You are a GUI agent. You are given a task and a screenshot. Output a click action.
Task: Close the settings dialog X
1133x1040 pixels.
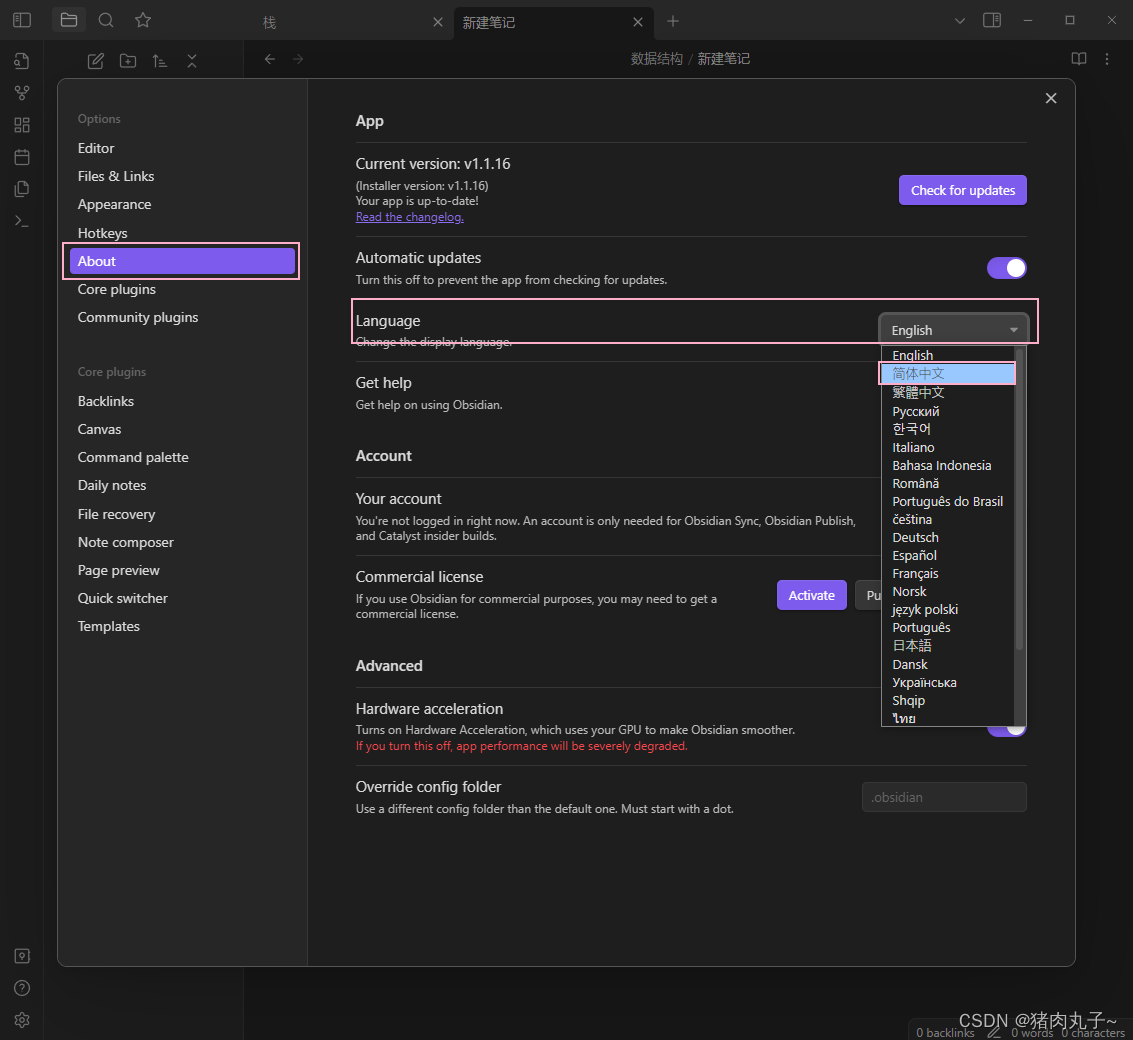[1051, 98]
